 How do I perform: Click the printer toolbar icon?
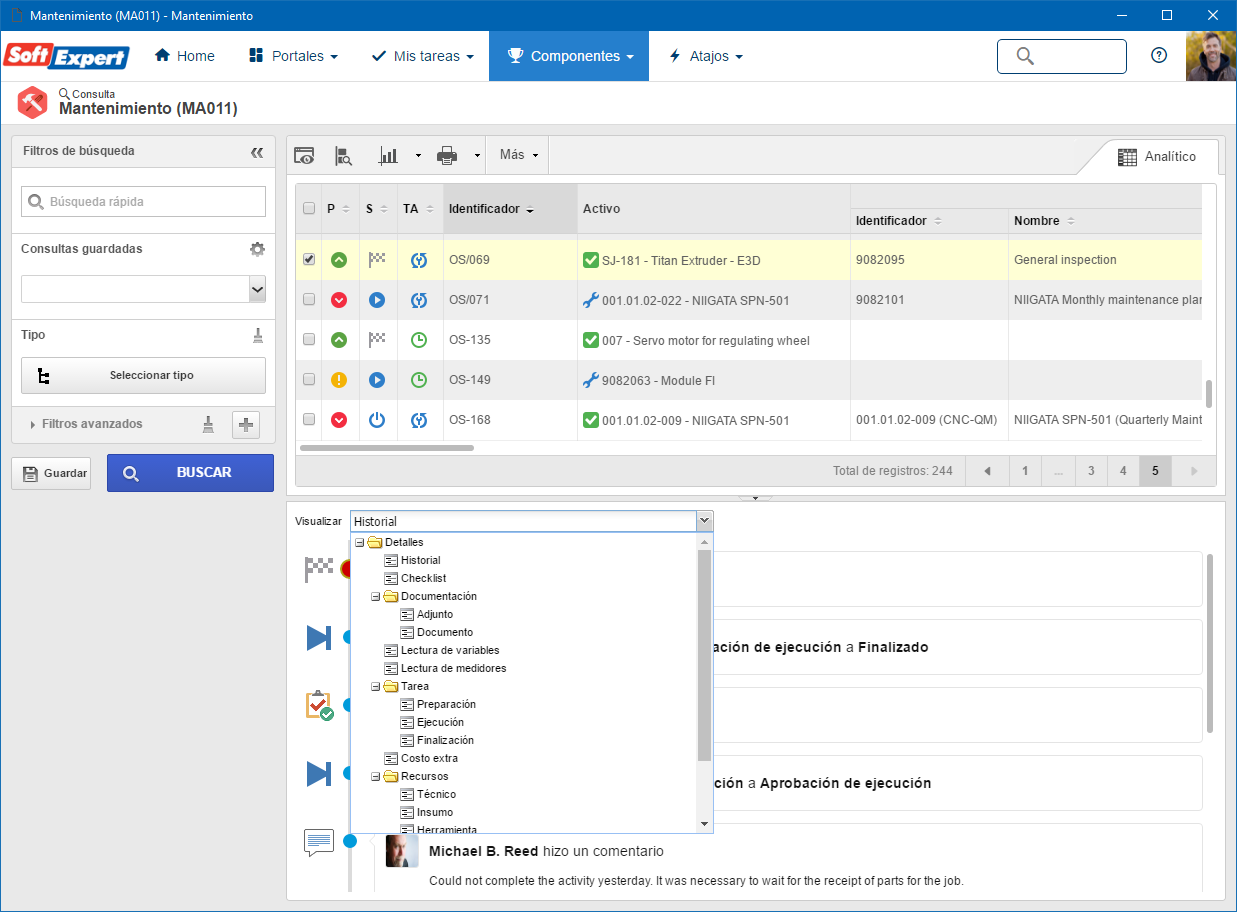click(x=447, y=155)
